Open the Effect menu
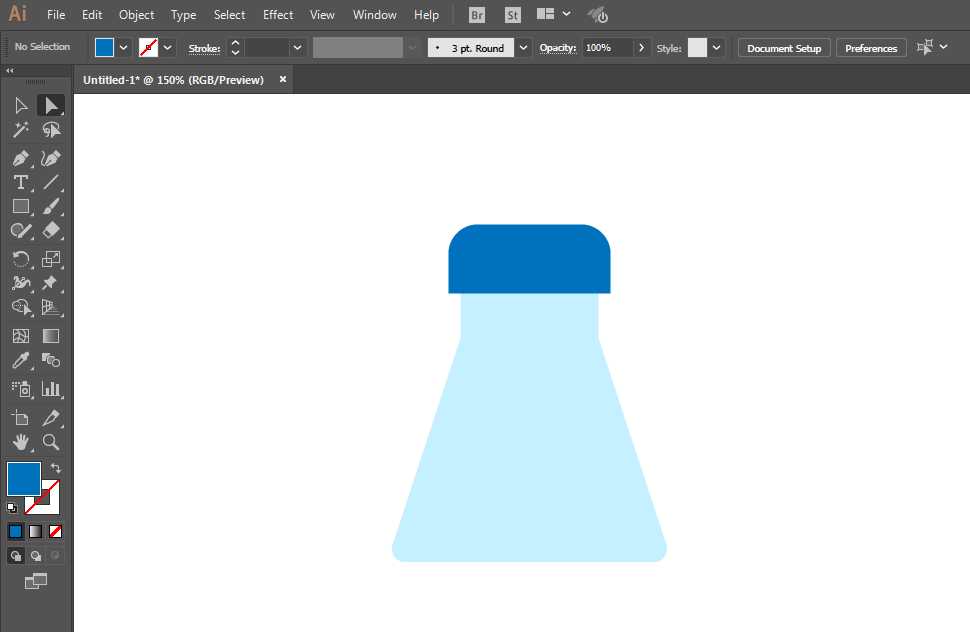 pyautogui.click(x=278, y=15)
